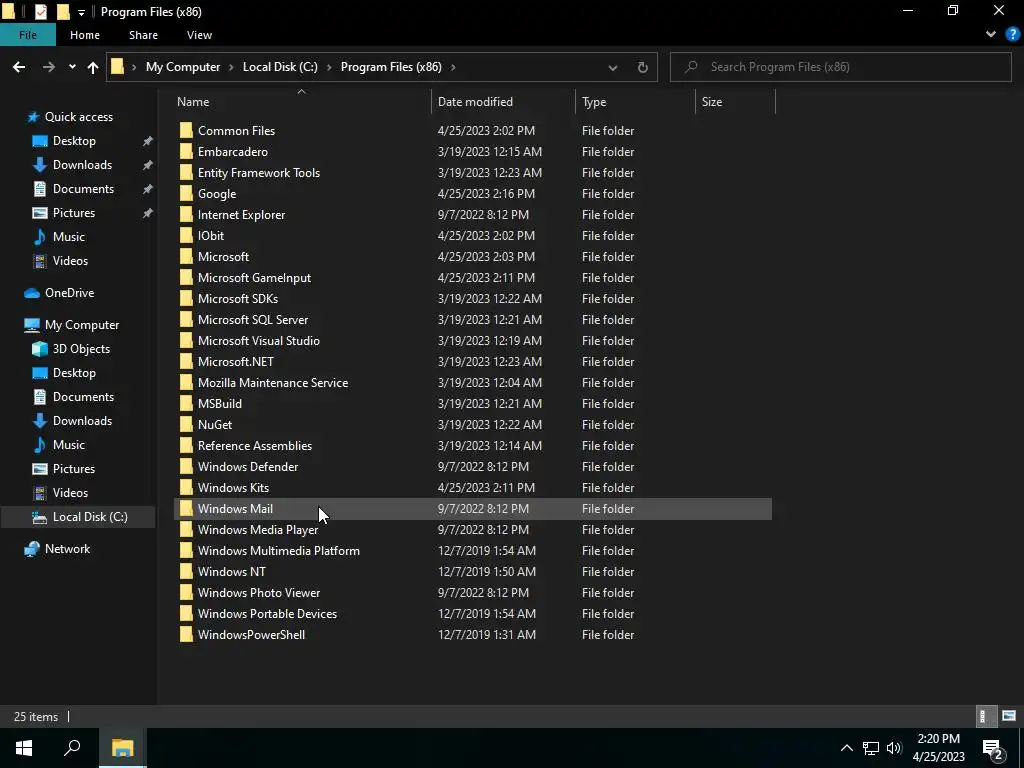Screen dimensions: 1024x768
Task: Select the Internet Explorer folder icon
Action: 186,215
